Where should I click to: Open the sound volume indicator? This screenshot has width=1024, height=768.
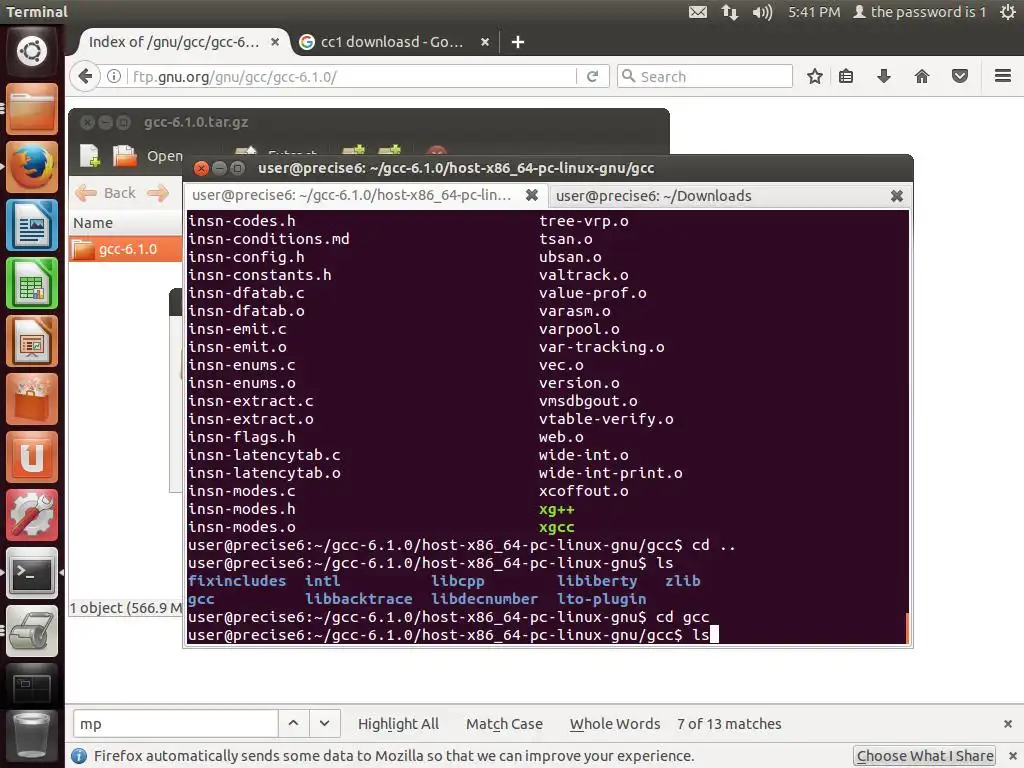pos(761,12)
